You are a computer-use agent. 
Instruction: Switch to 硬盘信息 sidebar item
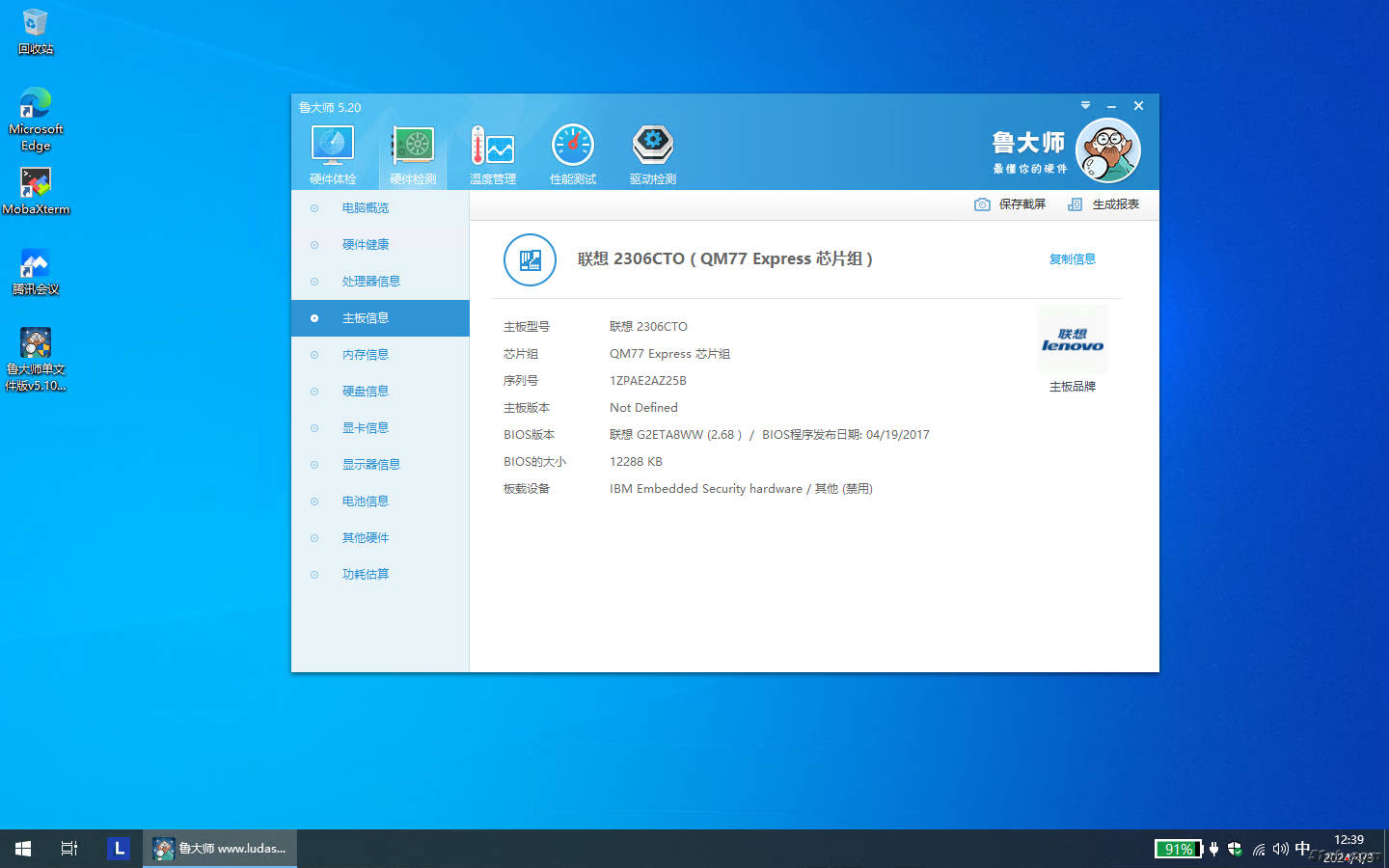tap(366, 392)
